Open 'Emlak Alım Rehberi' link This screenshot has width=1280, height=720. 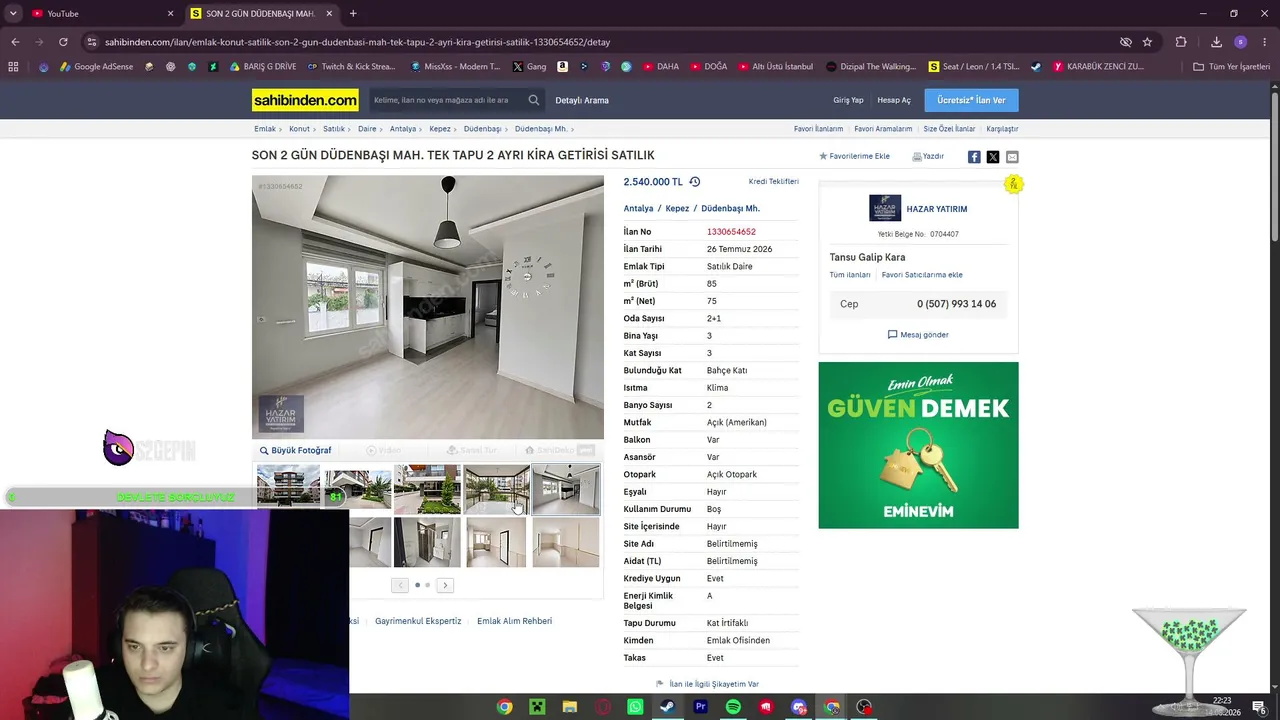[x=514, y=621]
